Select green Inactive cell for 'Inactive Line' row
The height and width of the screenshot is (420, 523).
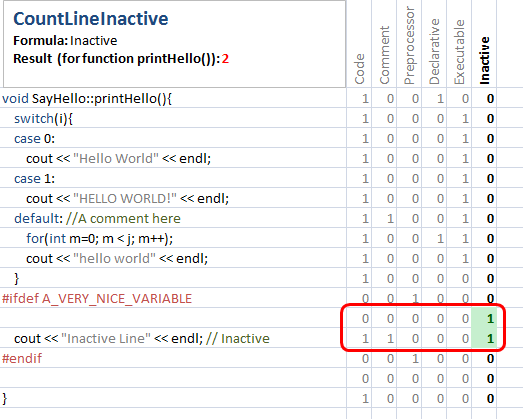tap(484, 339)
